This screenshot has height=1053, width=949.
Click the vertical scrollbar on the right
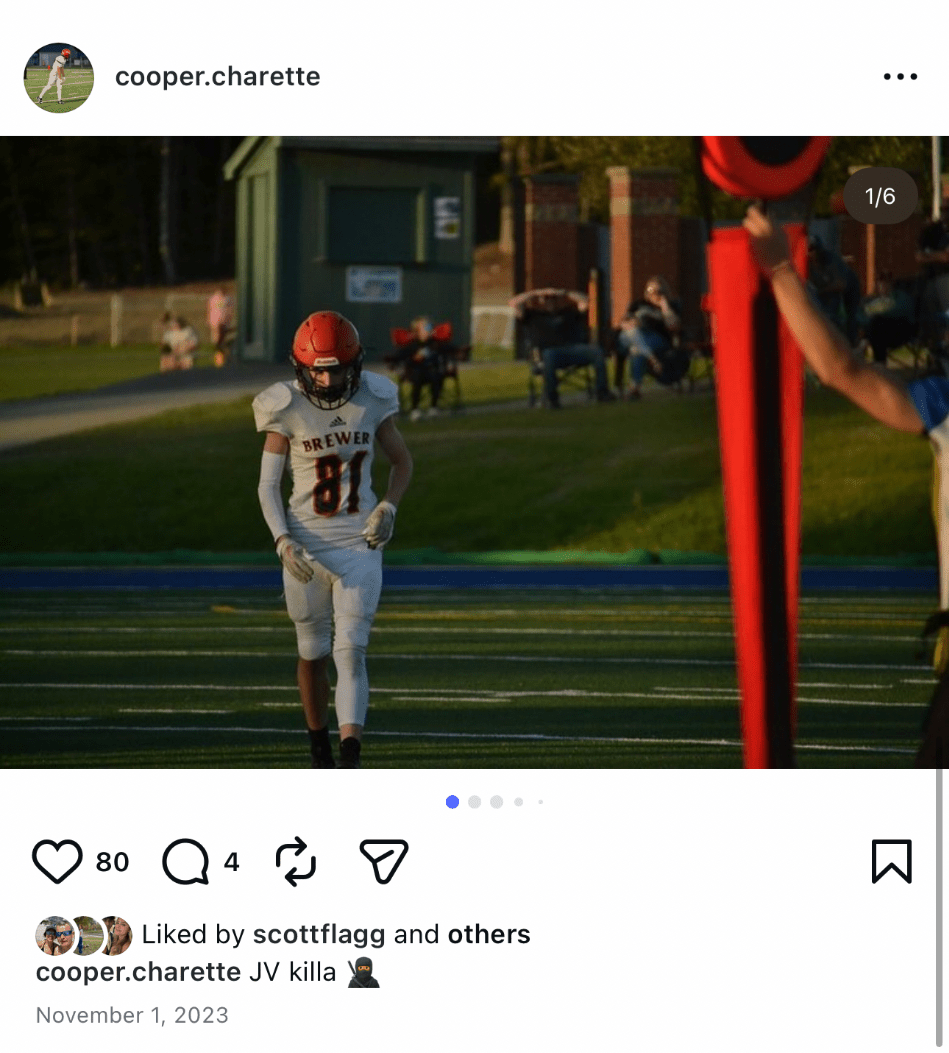[940, 907]
